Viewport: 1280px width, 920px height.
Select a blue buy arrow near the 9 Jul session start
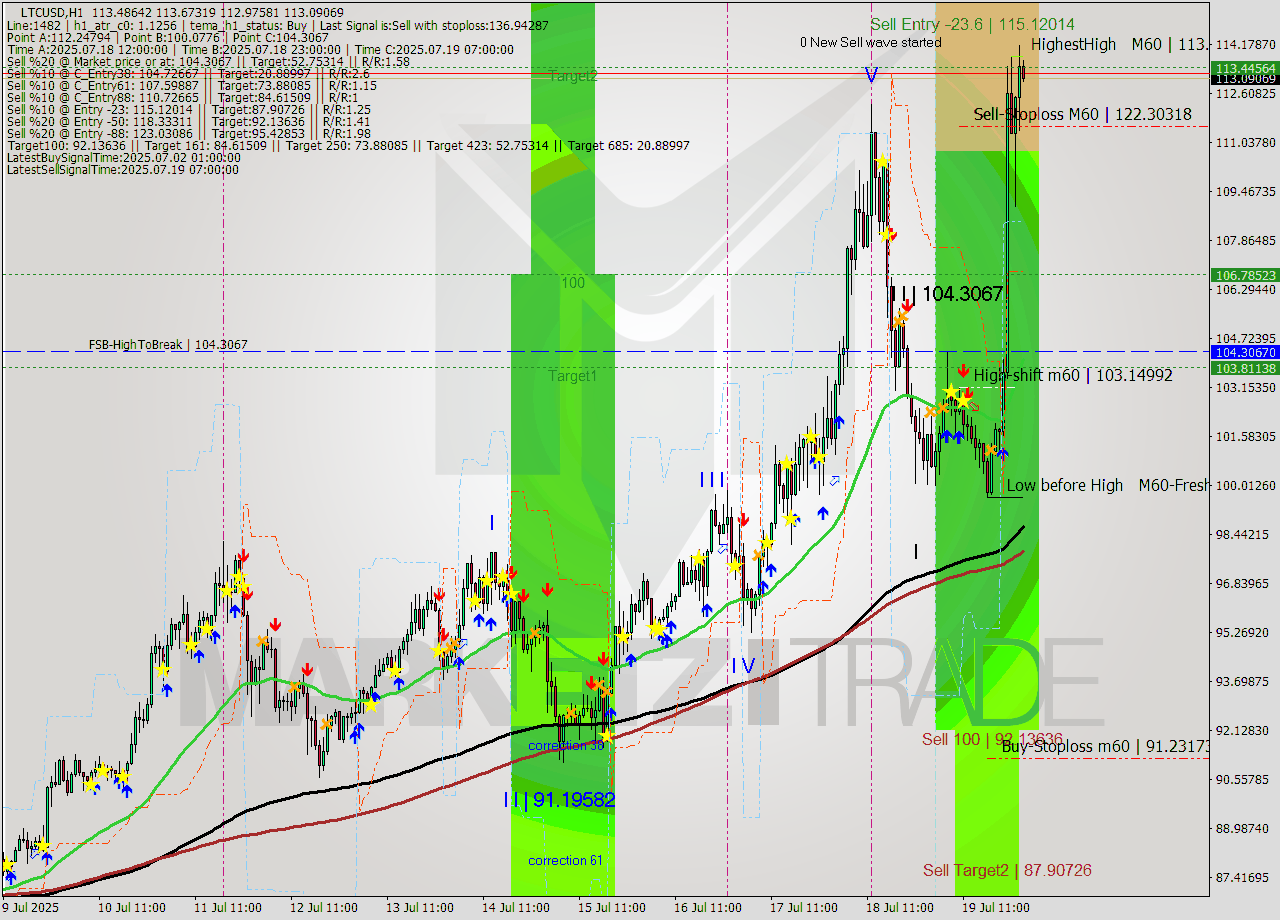pyautogui.click(x=12, y=878)
